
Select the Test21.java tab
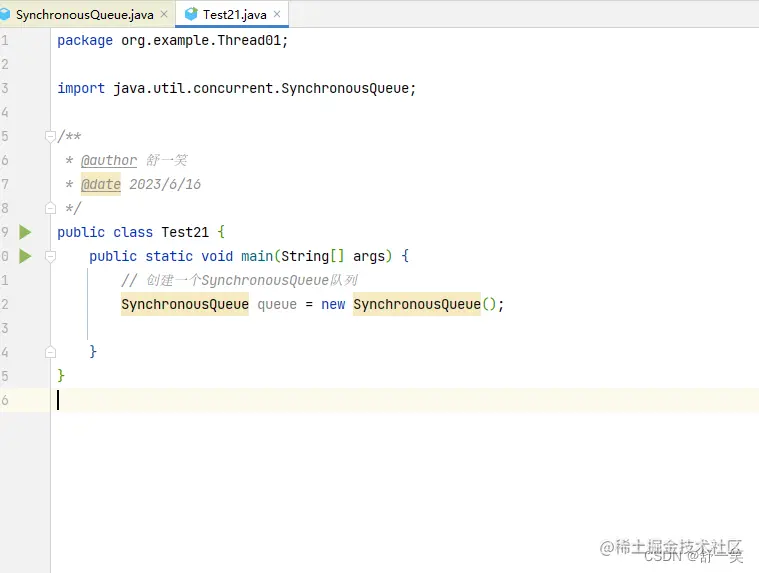(234, 15)
